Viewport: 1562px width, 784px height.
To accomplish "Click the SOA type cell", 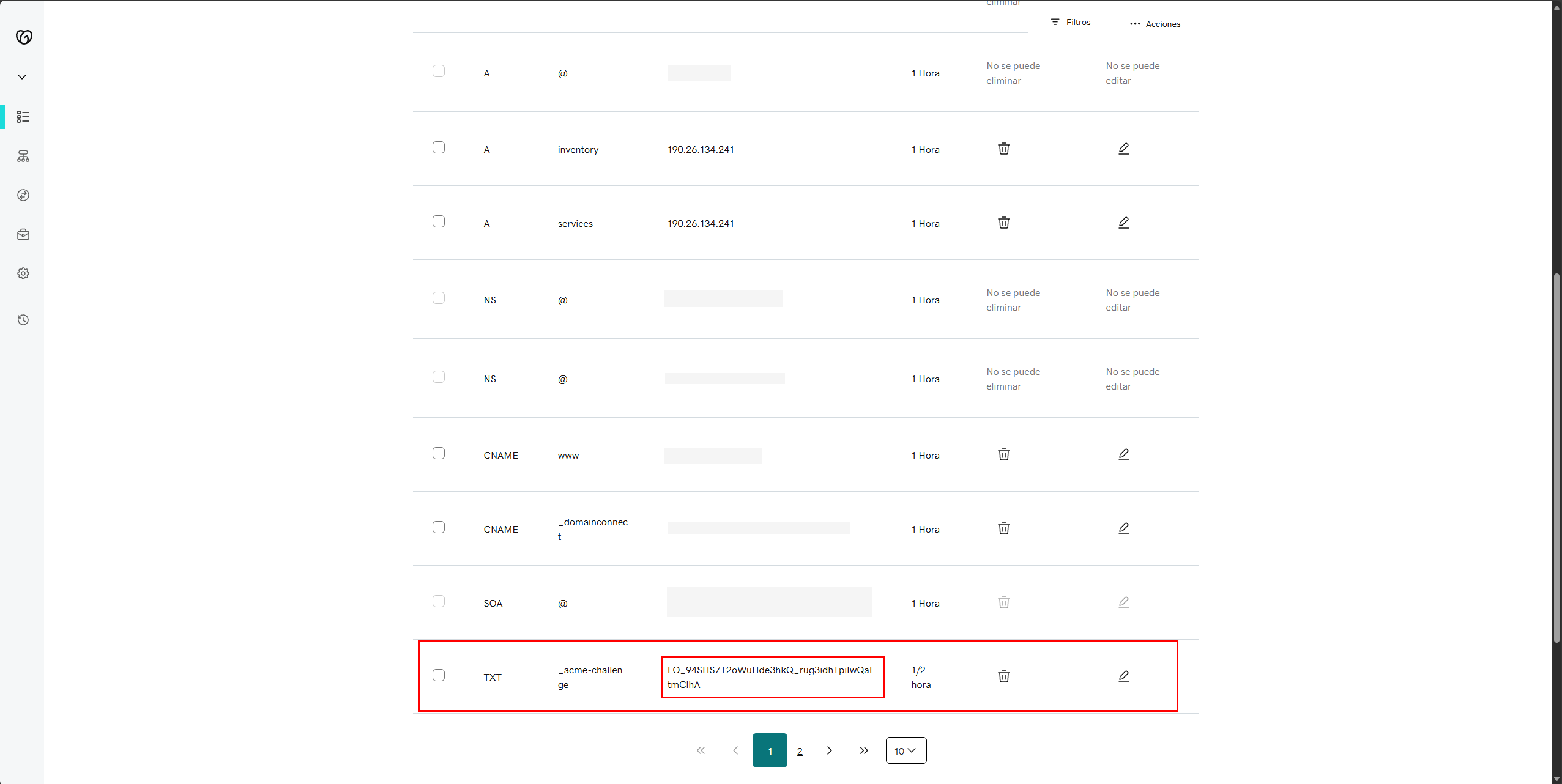I will pyautogui.click(x=493, y=604).
